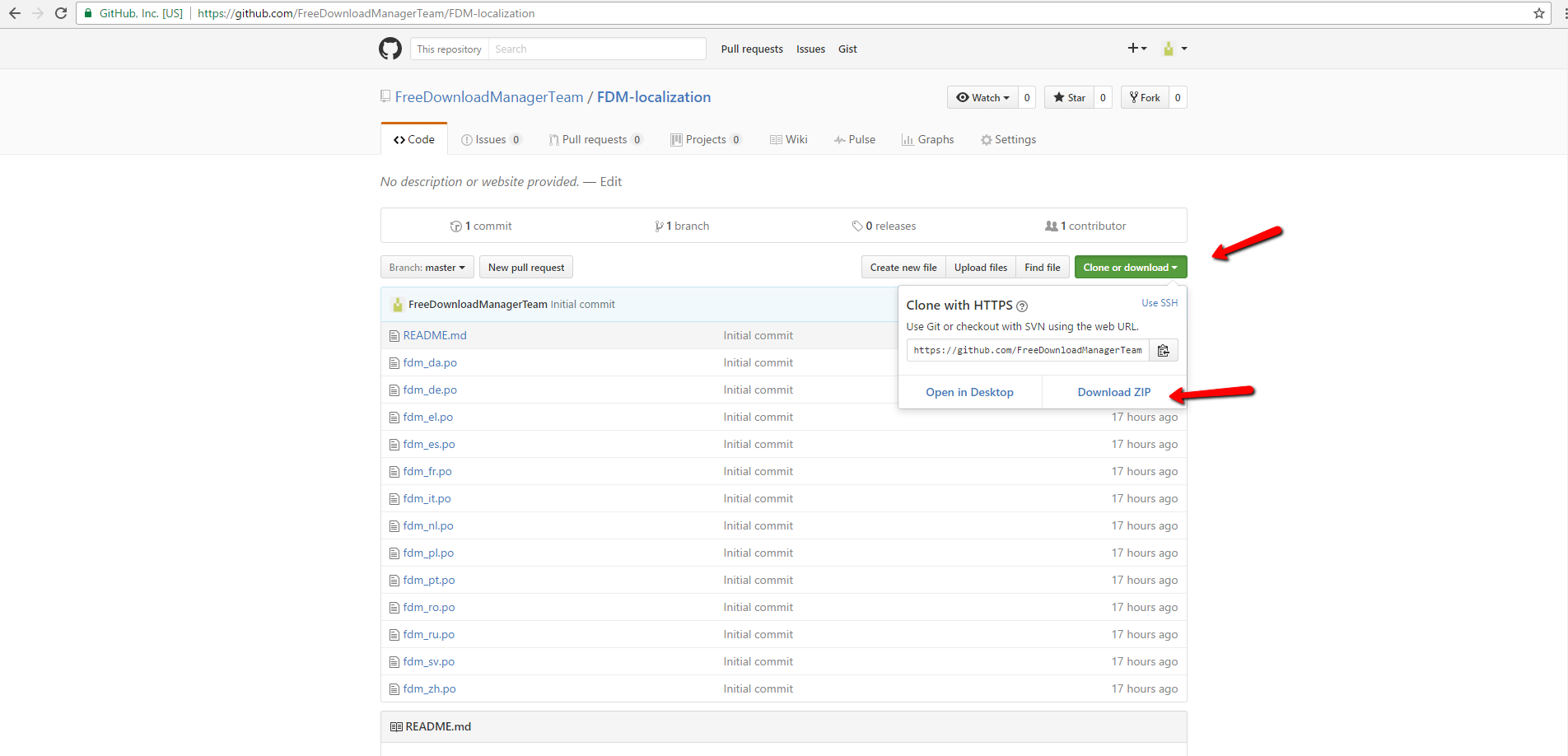
Task: Click the contributors people icon
Action: tap(1052, 226)
